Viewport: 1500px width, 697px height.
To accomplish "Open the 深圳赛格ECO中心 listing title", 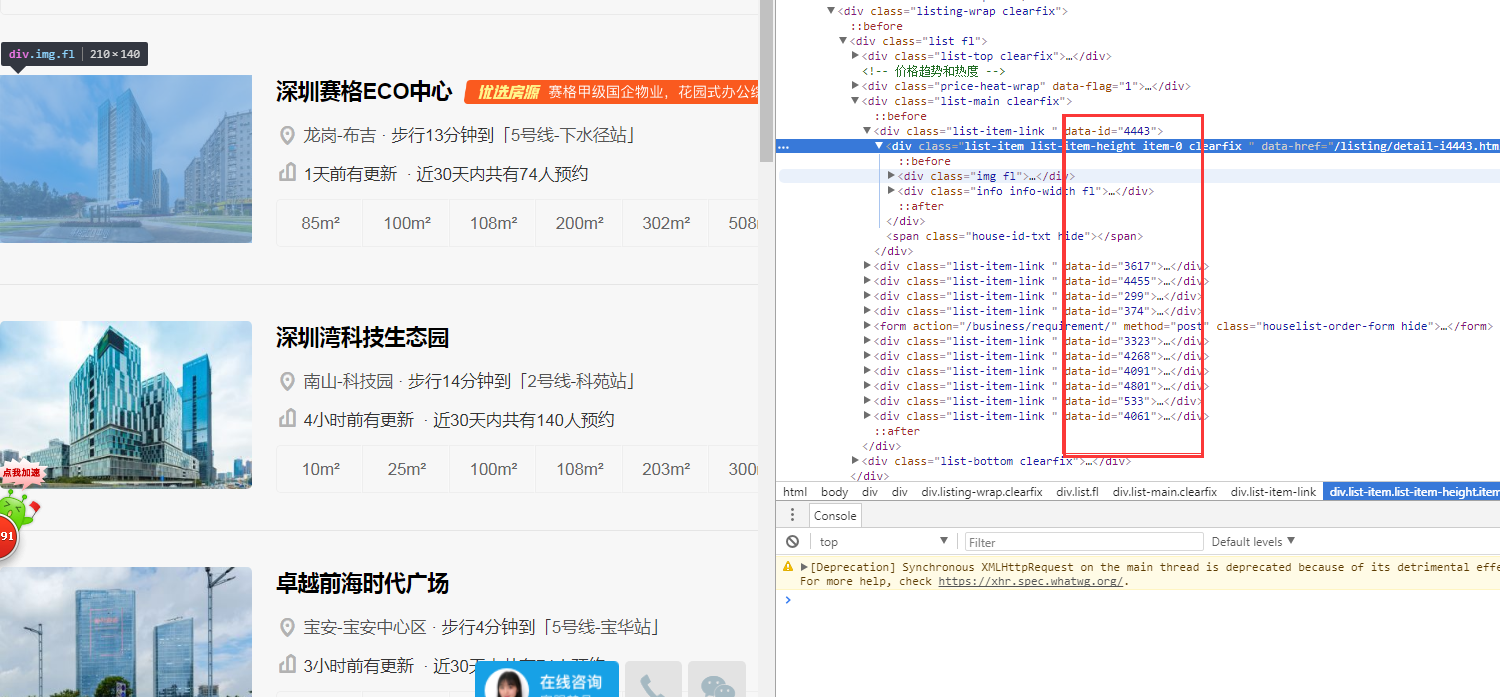I will 364,92.
